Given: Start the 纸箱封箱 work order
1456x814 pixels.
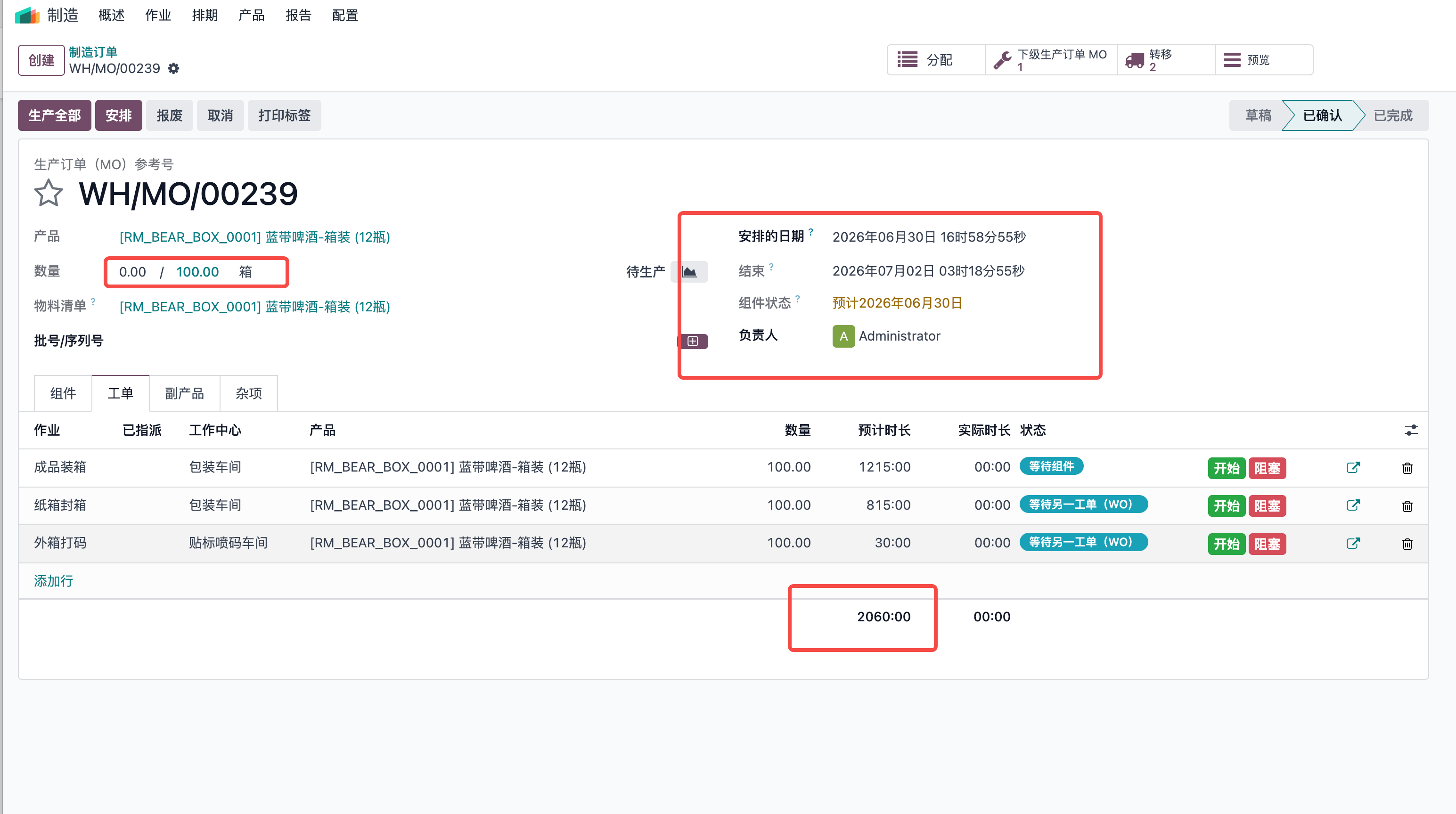Looking at the screenshot, I should (x=1227, y=506).
